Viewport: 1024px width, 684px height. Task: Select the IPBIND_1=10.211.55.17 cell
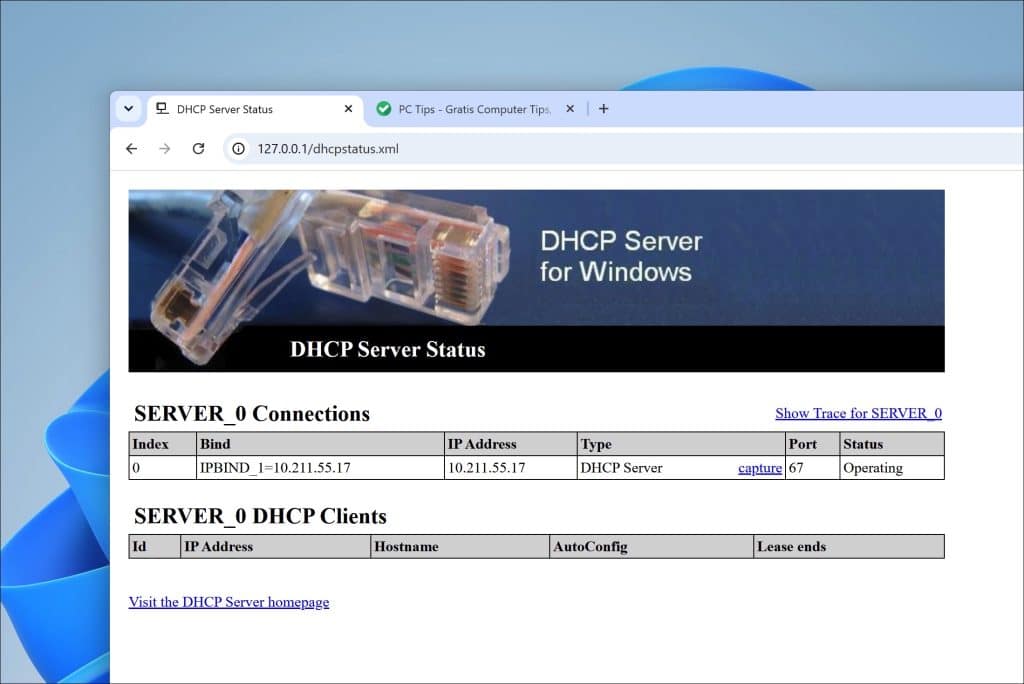point(320,468)
